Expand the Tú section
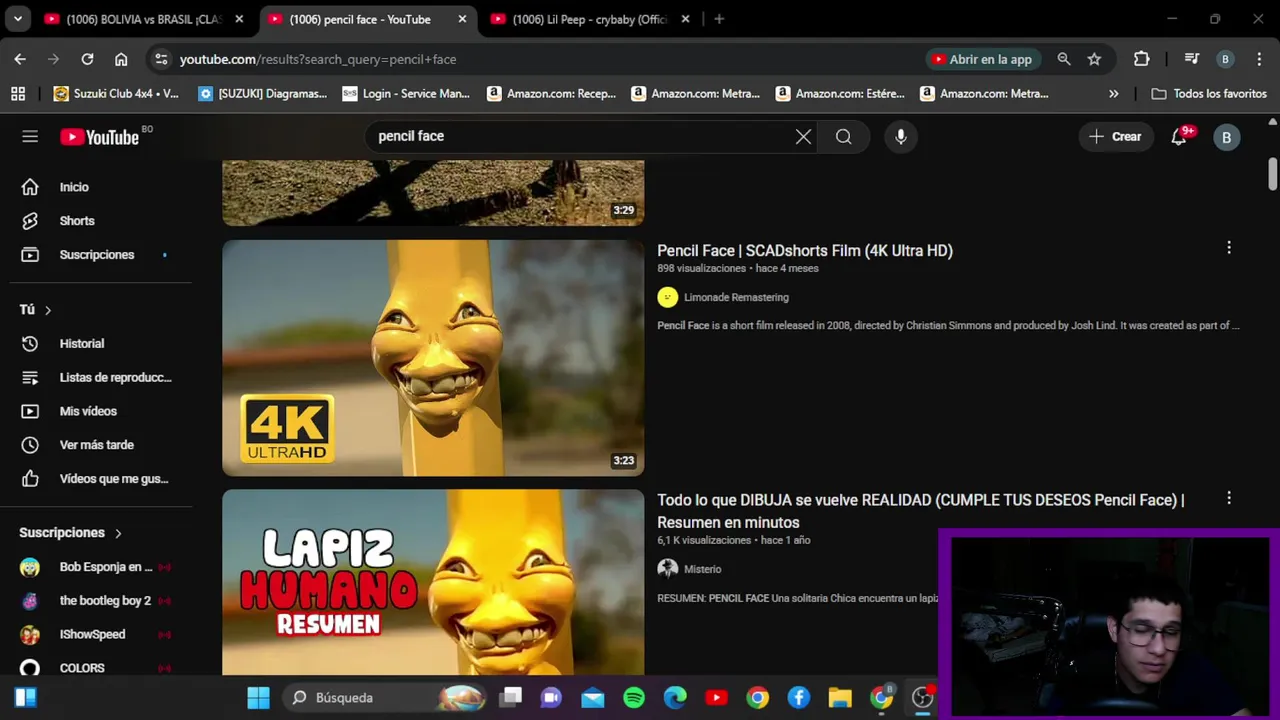Screen dimensions: 1280x720 click(x=36, y=310)
